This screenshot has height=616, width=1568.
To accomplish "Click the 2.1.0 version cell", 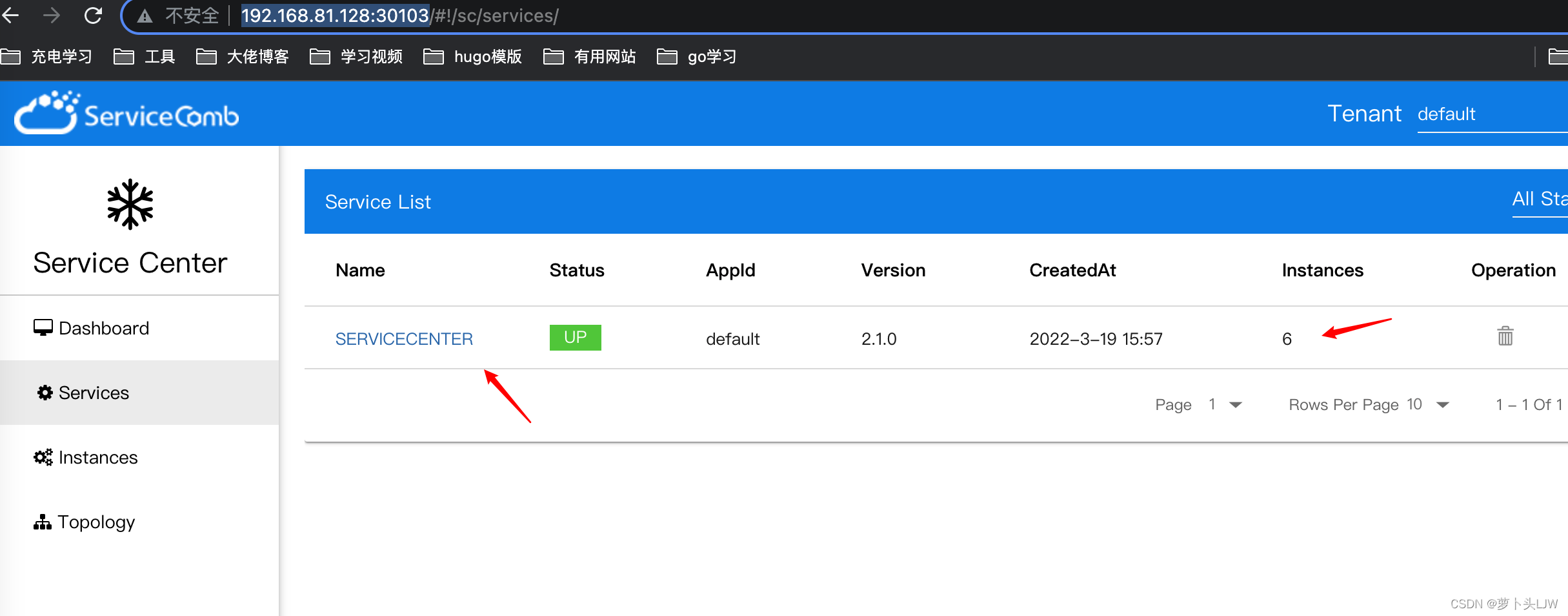I will pyautogui.click(x=879, y=339).
